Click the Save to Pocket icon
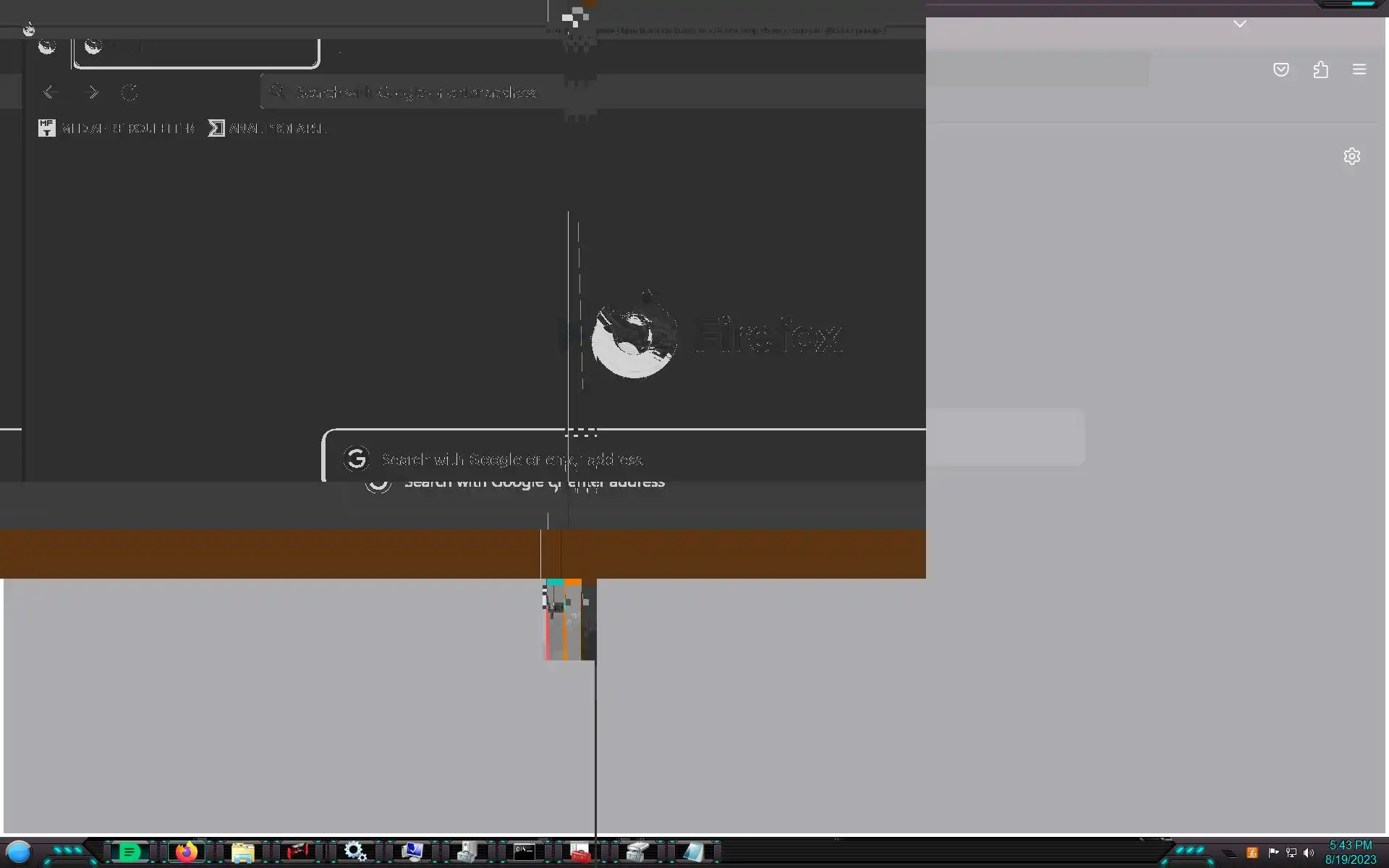 pyautogui.click(x=1280, y=69)
